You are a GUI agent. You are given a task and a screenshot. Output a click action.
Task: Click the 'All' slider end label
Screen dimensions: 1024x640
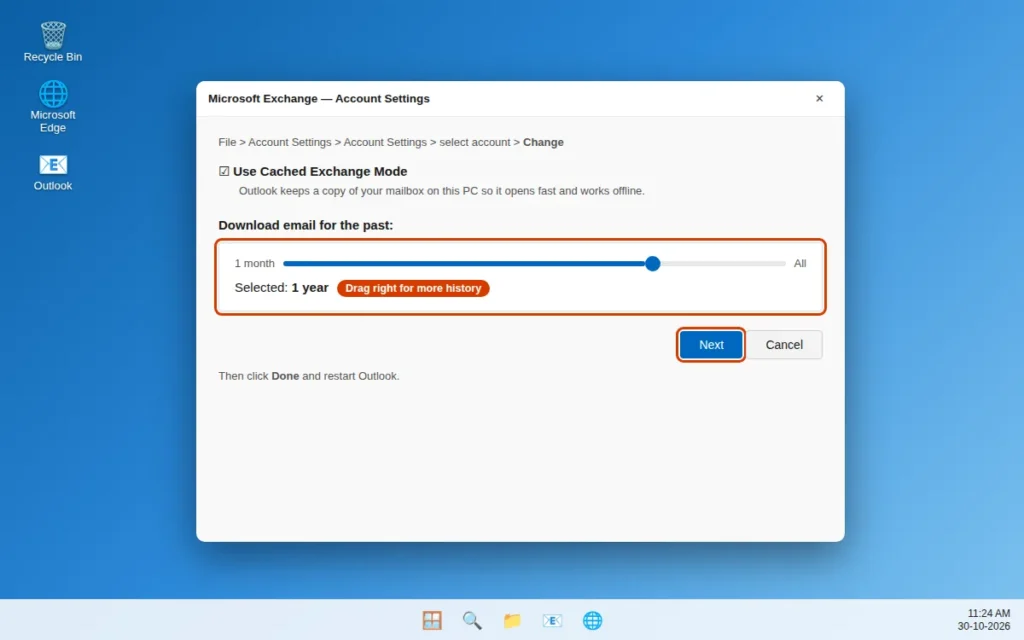(800, 263)
